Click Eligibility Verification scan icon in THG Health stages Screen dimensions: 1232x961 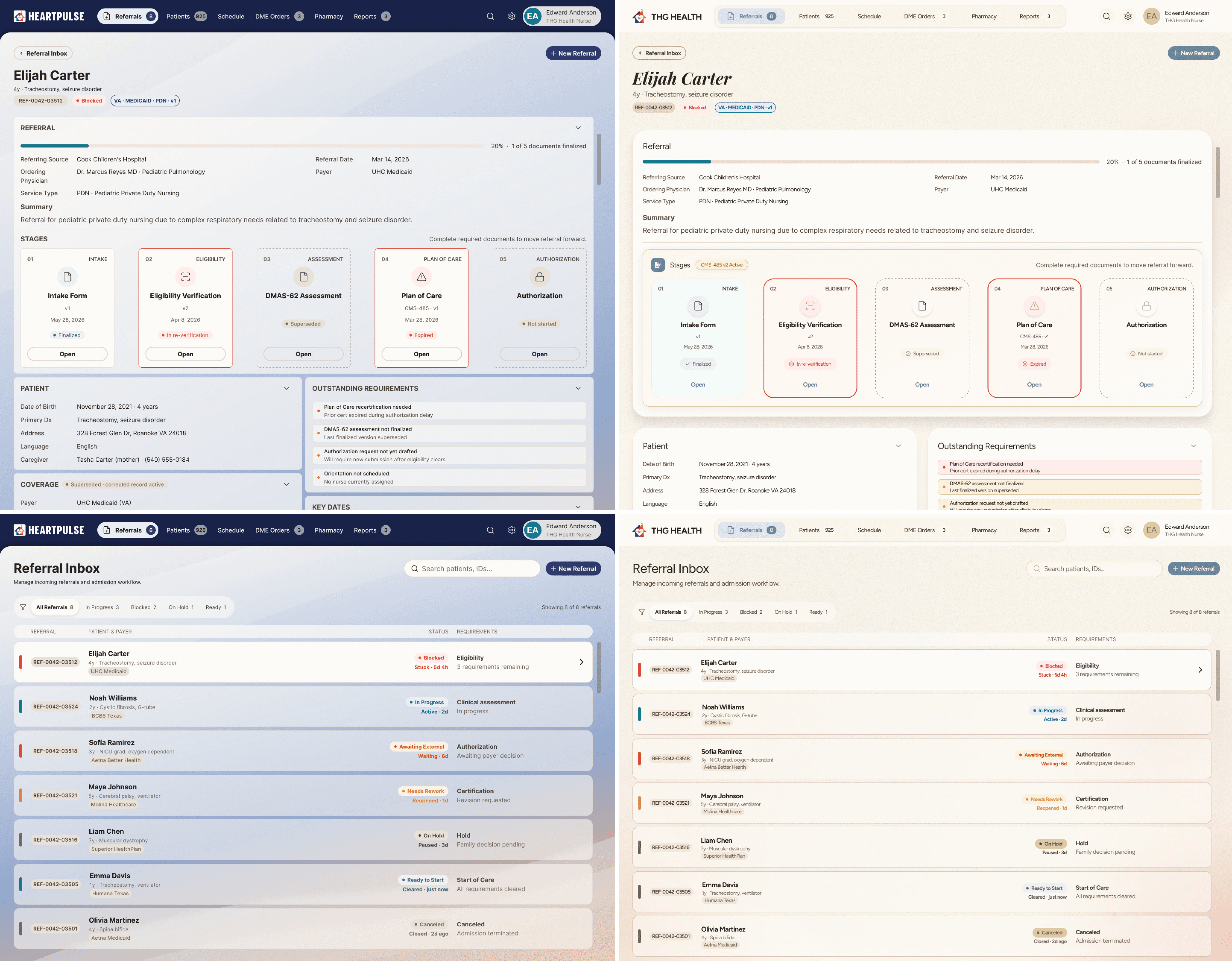coord(810,306)
